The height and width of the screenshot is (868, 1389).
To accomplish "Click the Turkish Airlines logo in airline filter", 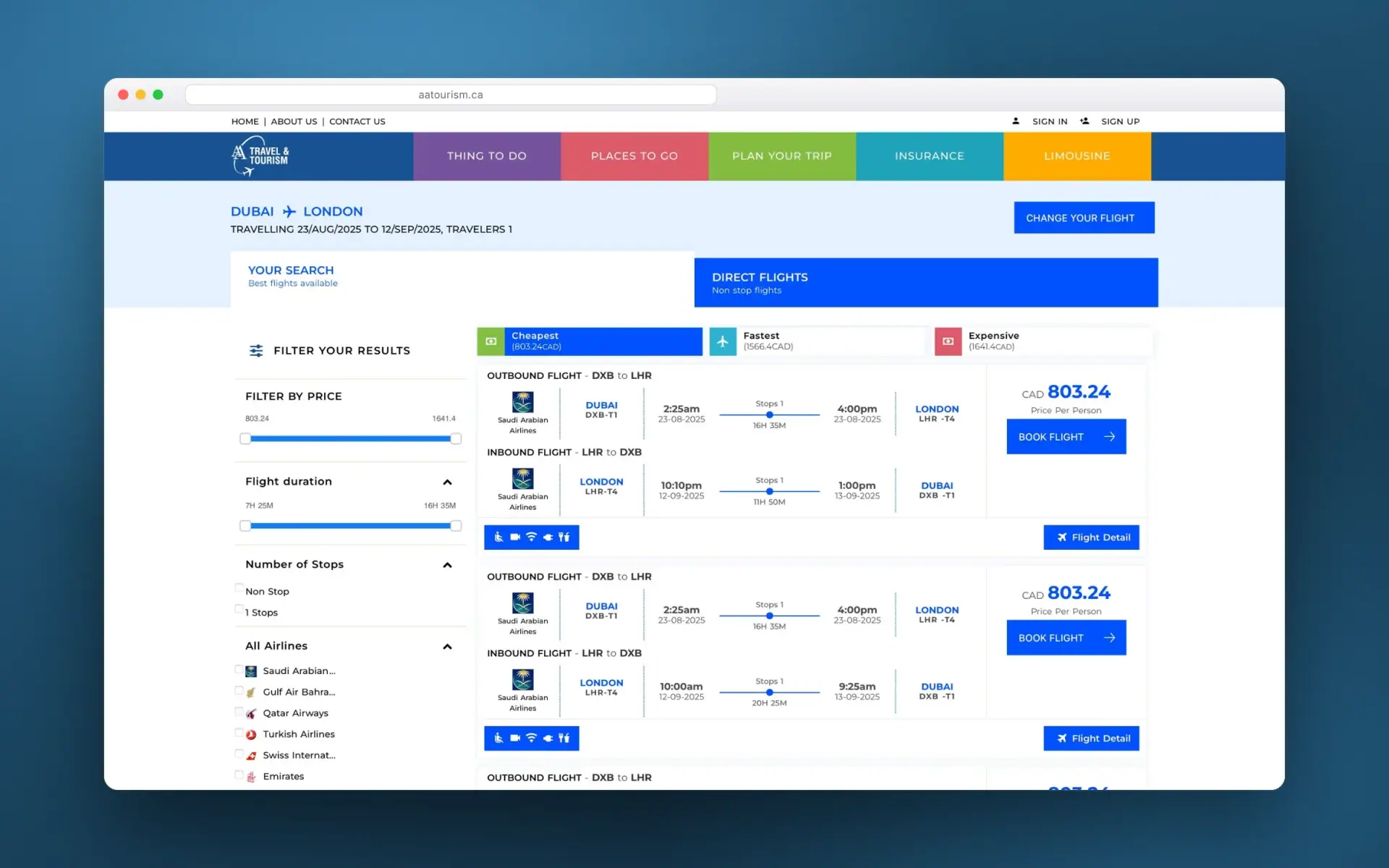I will [x=251, y=734].
